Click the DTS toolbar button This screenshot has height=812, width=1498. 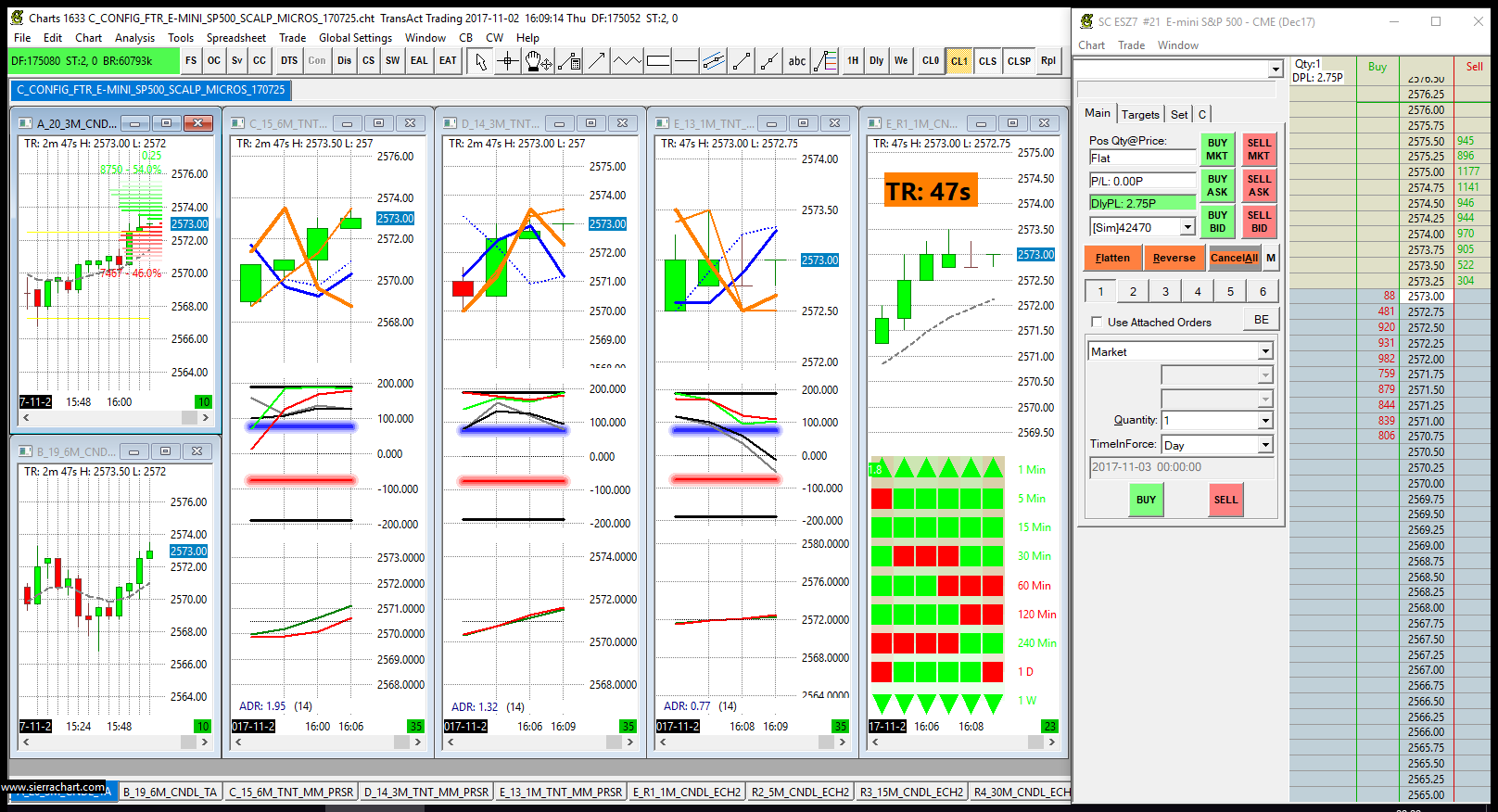tap(289, 61)
